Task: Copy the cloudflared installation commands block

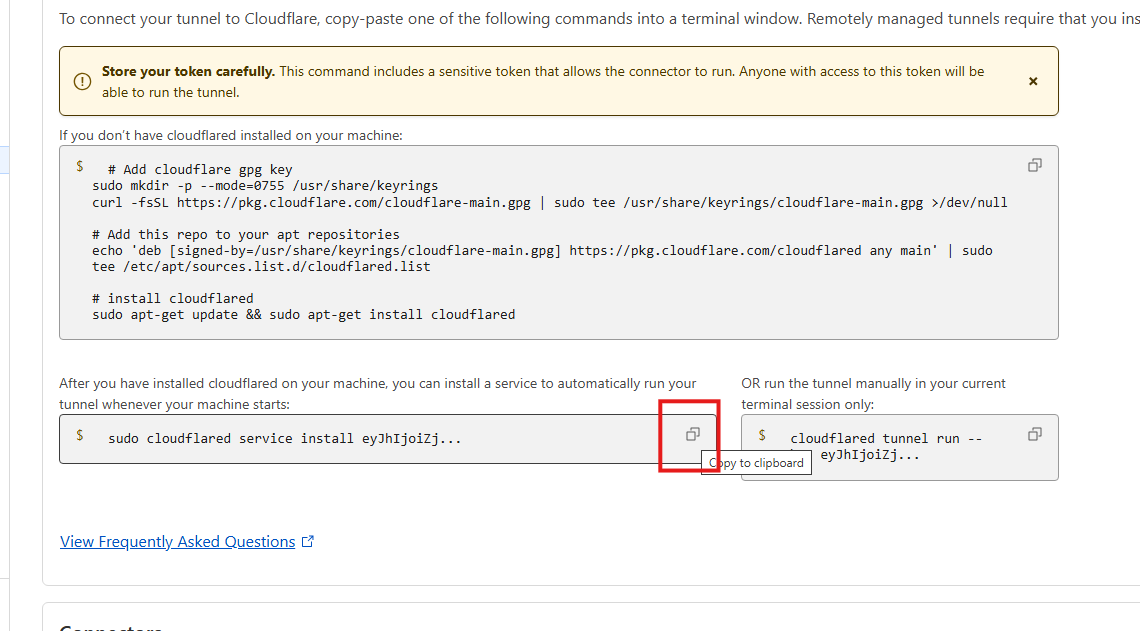Action: coord(1035,165)
